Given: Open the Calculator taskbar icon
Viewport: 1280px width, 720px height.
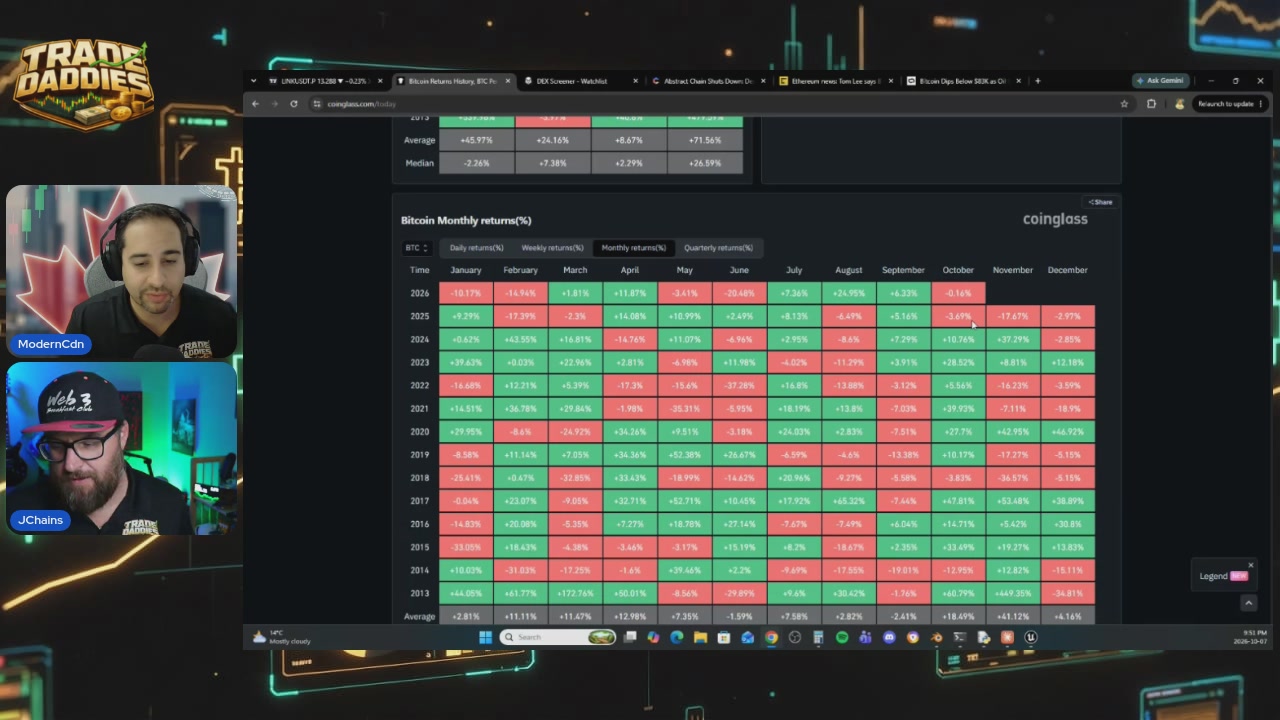Looking at the screenshot, I should (x=818, y=637).
